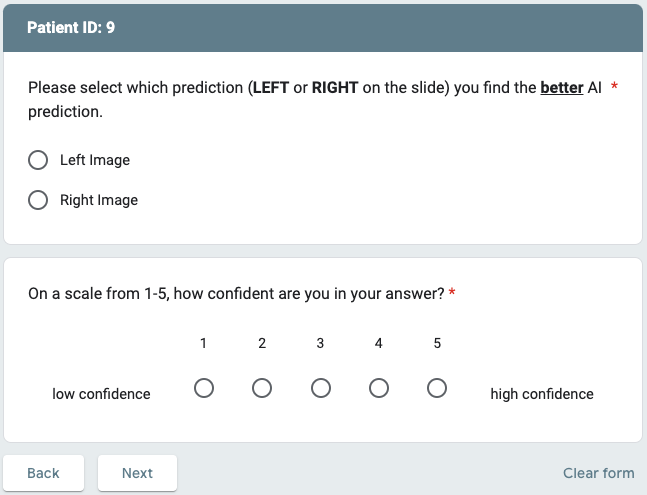Image resolution: width=647 pixels, height=495 pixels.
Task: Click the underlined word 'better' in question
Action: click(x=561, y=88)
